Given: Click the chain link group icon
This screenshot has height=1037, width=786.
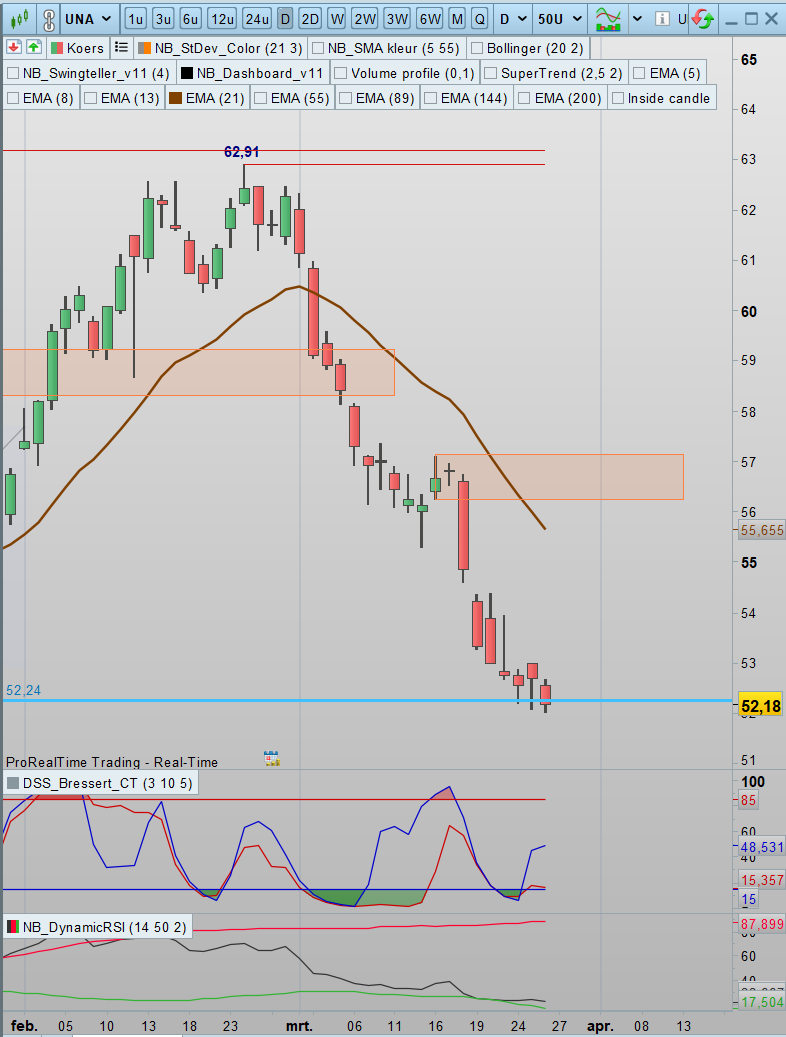Looking at the screenshot, I should [x=48, y=19].
